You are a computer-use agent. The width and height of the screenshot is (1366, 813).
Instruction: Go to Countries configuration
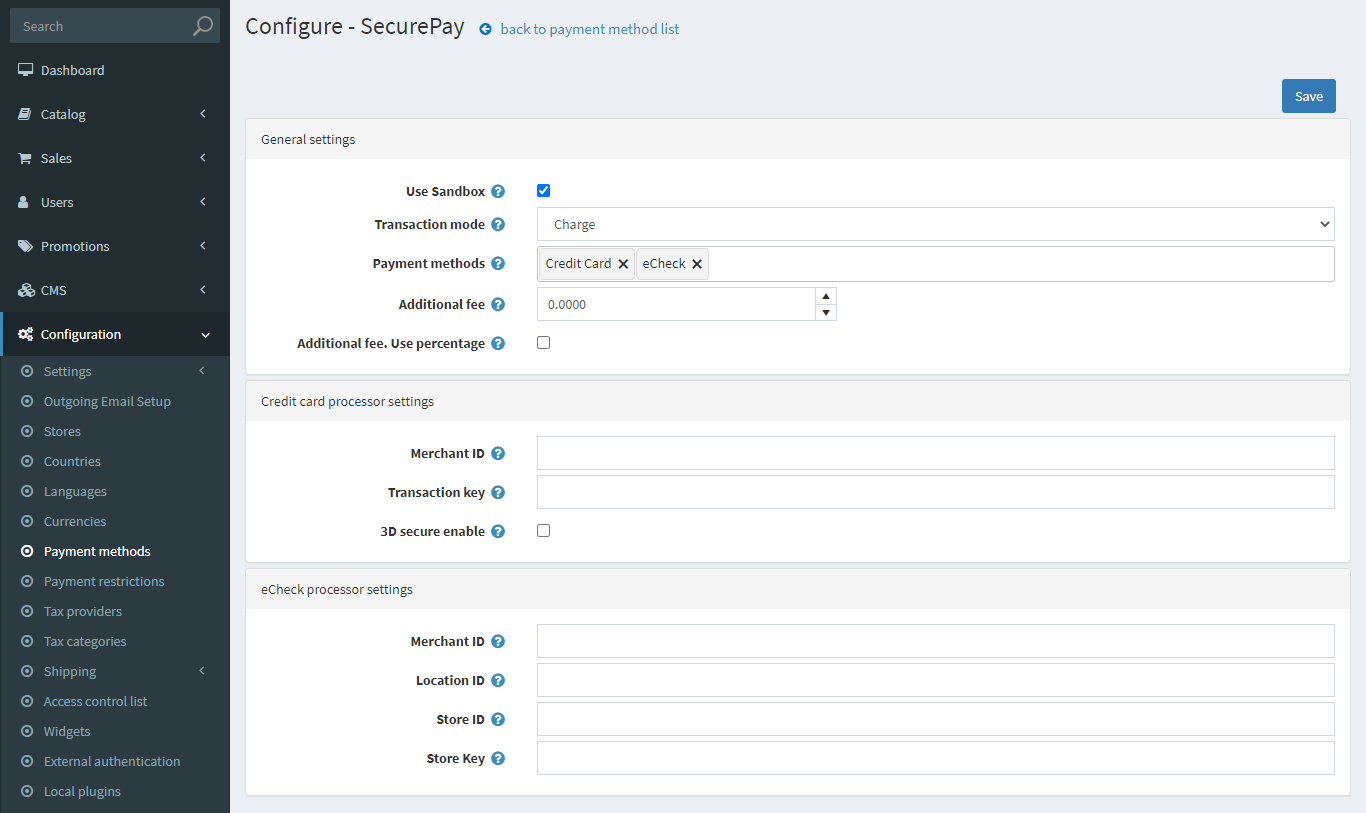pyautogui.click(x=72, y=461)
